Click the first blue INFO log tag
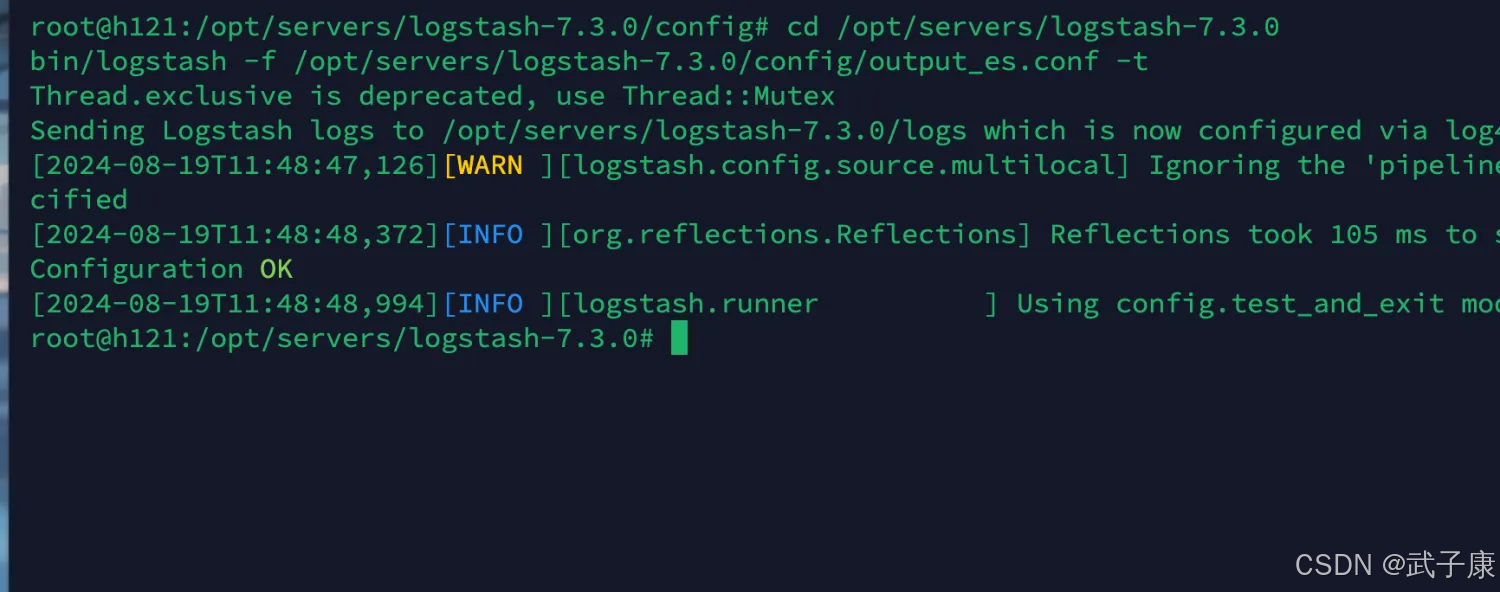This screenshot has height=592, width=1500. point(490,235)
